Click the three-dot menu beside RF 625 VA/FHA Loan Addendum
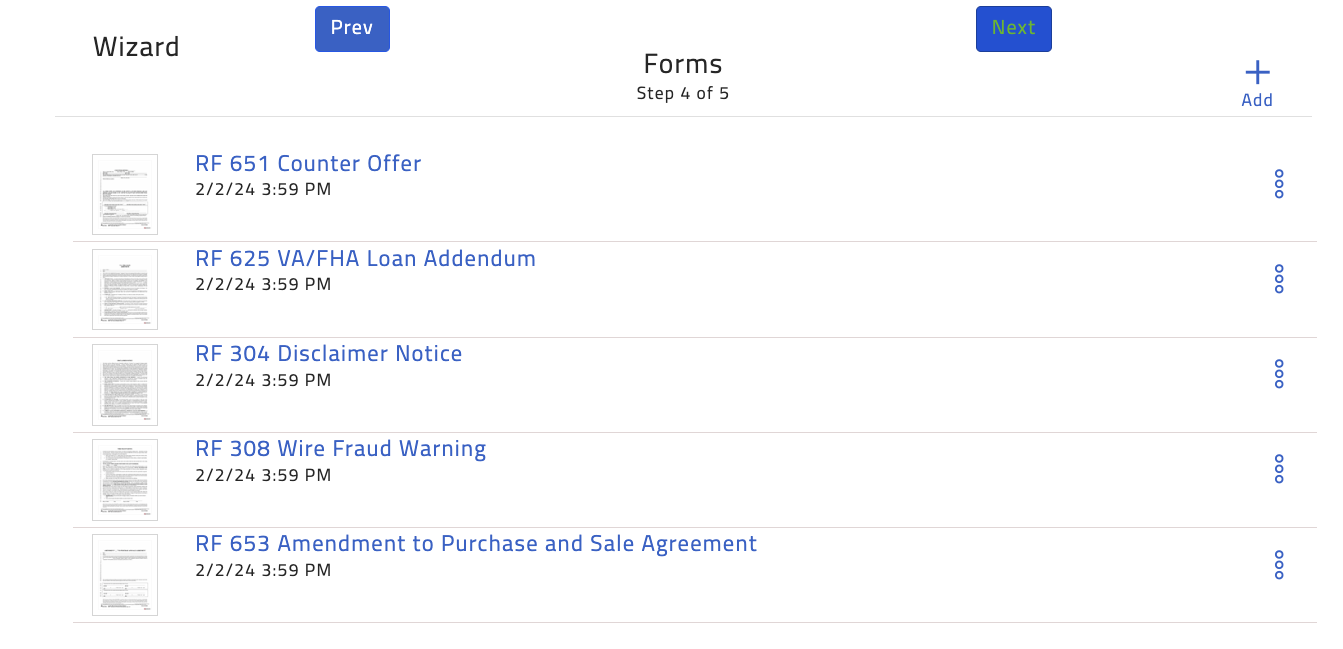1343x649 pixels. coord(1279,278)
